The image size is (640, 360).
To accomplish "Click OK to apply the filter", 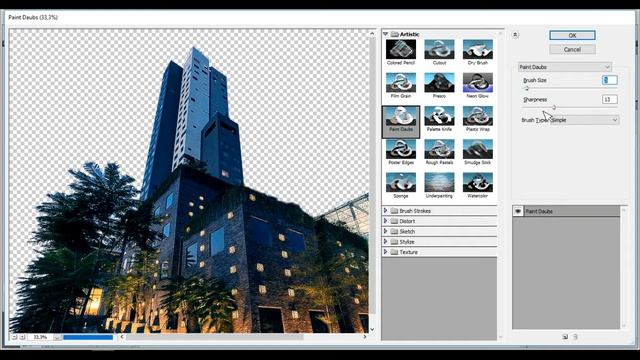I will point(572,36).
